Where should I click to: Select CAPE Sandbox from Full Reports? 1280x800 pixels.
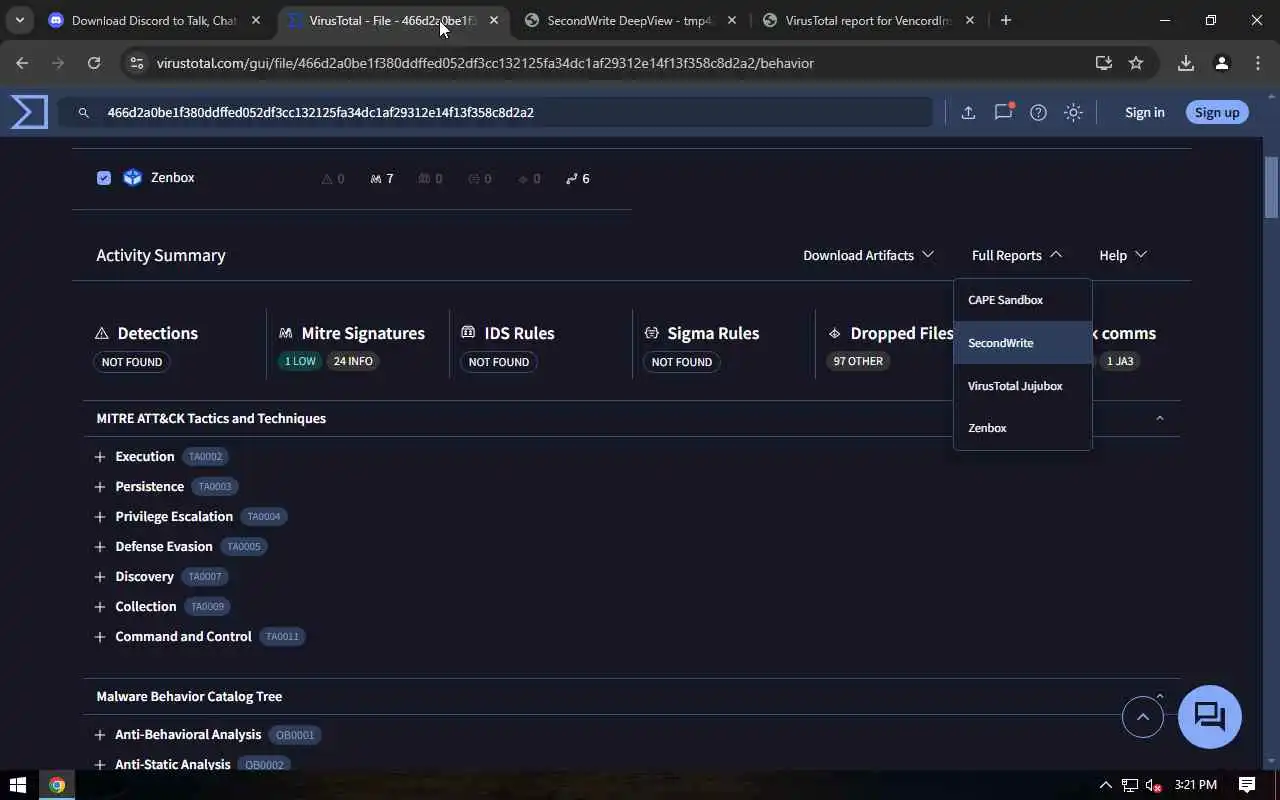(1022, 300)
